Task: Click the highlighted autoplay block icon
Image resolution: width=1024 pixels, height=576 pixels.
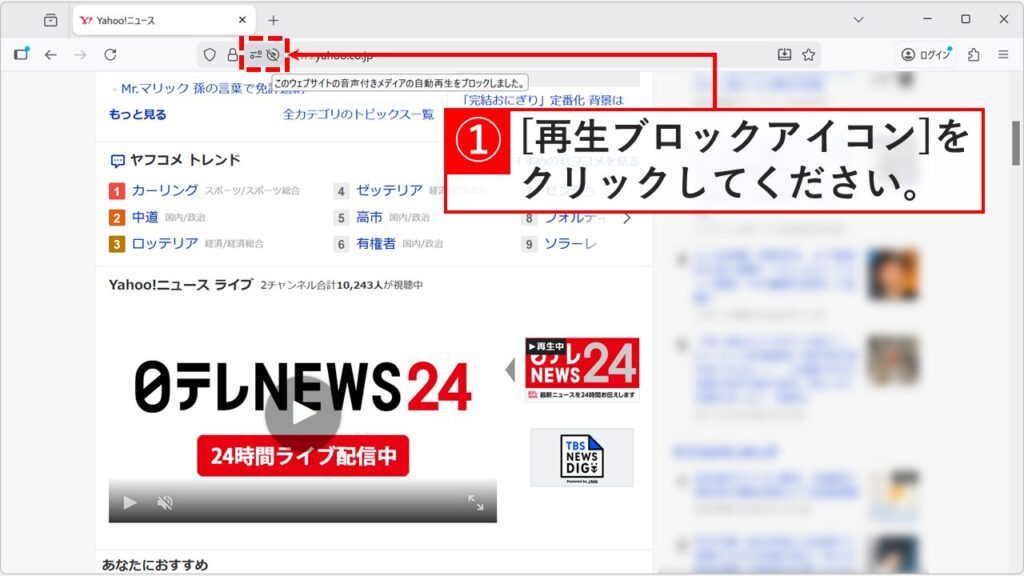Action: (x=274, y=54)
